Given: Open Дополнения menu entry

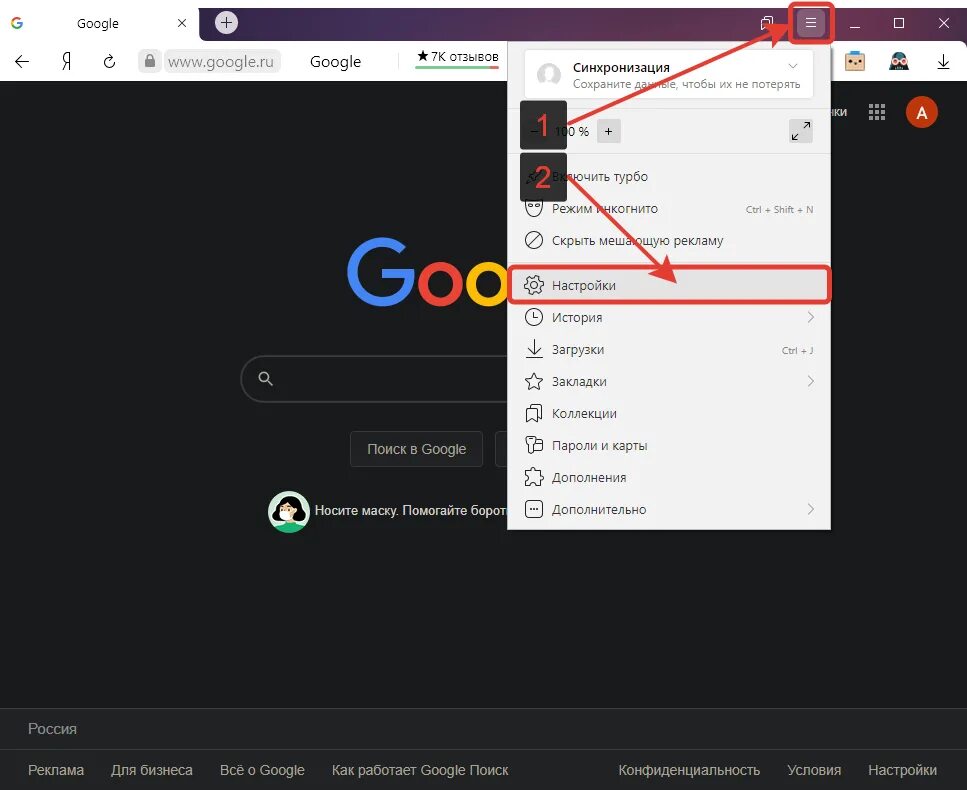Looking at the screenshot, I should (x=669, y=478).
